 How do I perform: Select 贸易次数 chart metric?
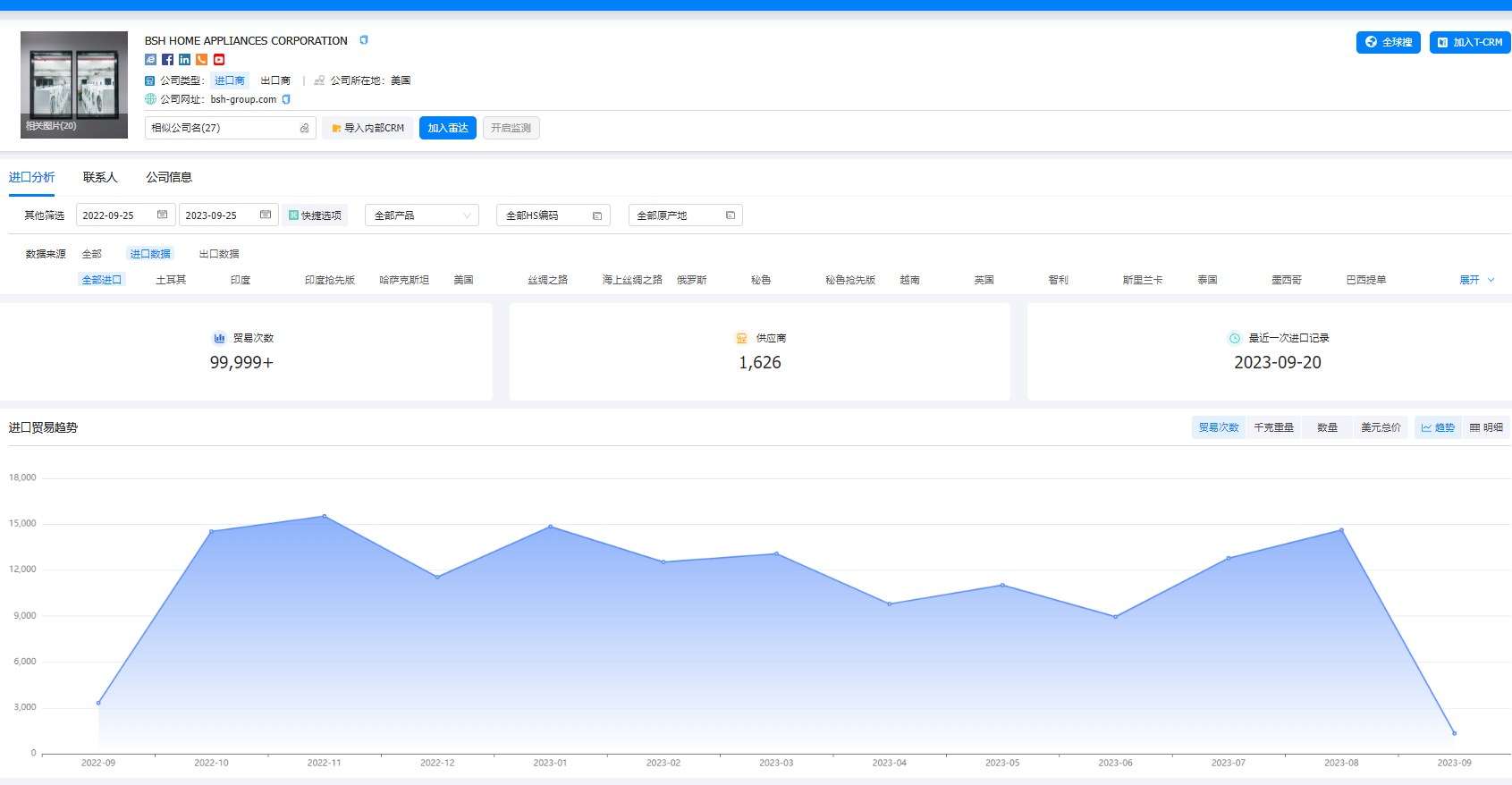pos(1219,427)
